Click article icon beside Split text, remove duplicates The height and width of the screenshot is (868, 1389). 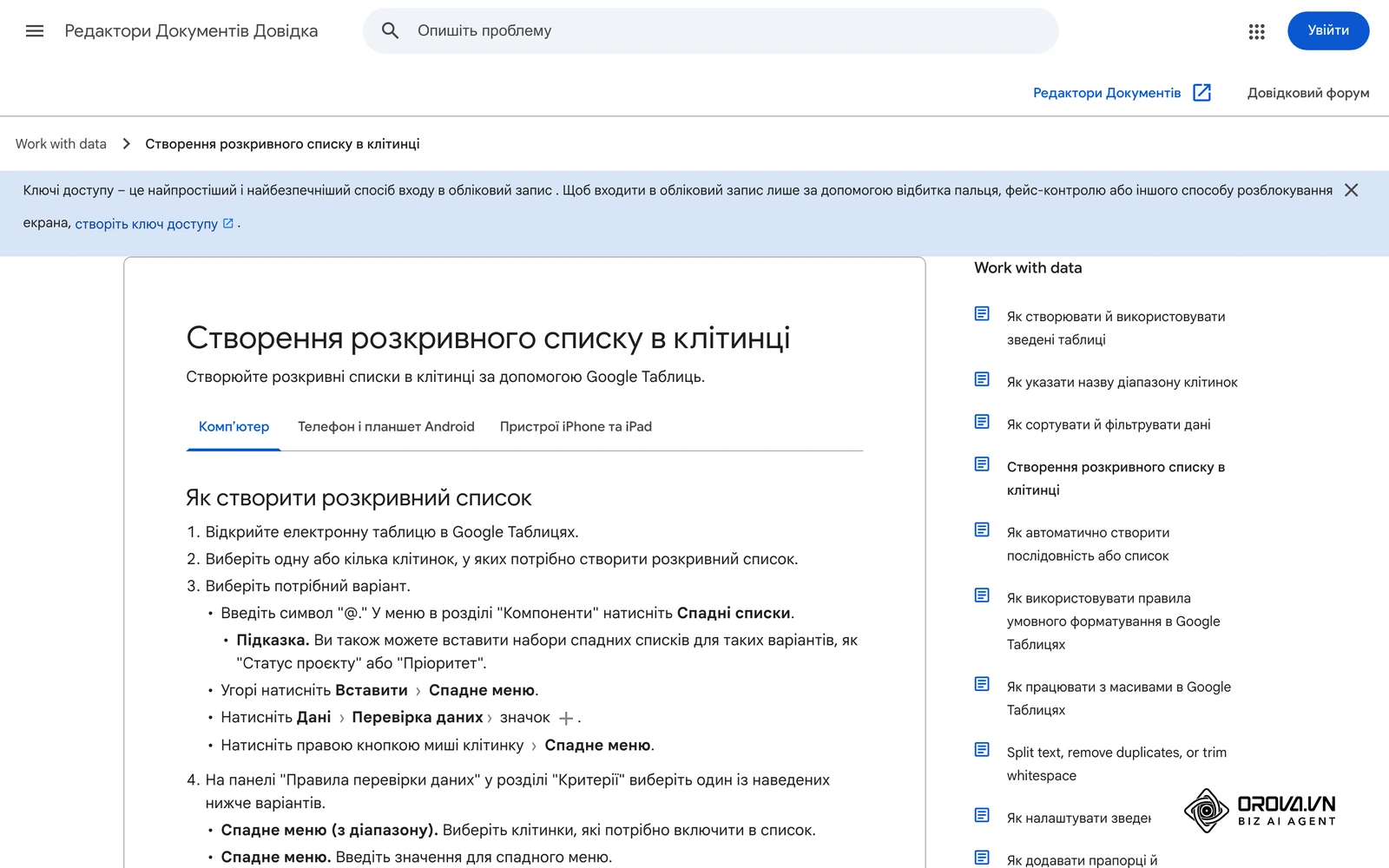pos(982,750)
